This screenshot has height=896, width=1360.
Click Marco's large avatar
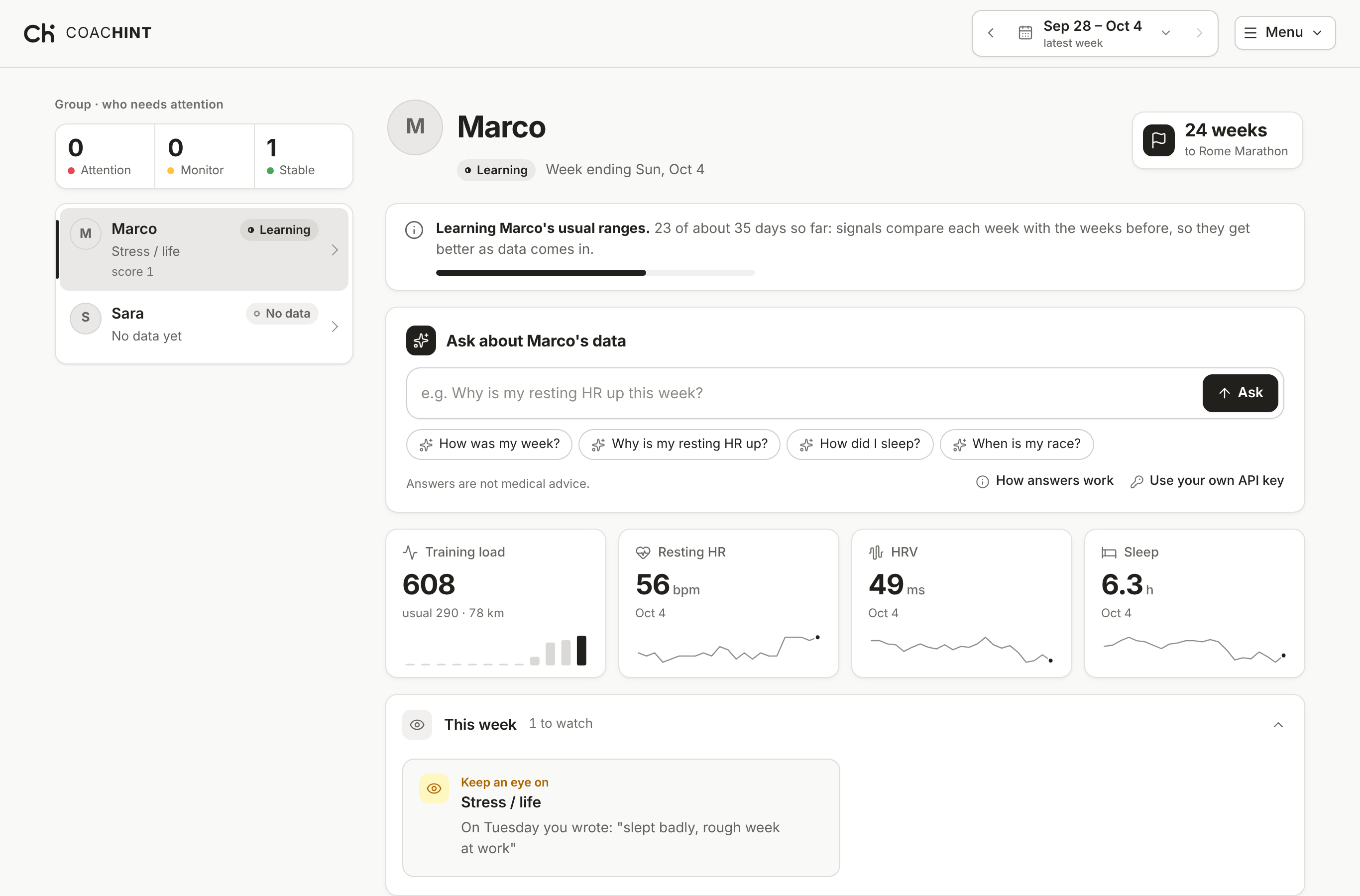pos(415,127)
